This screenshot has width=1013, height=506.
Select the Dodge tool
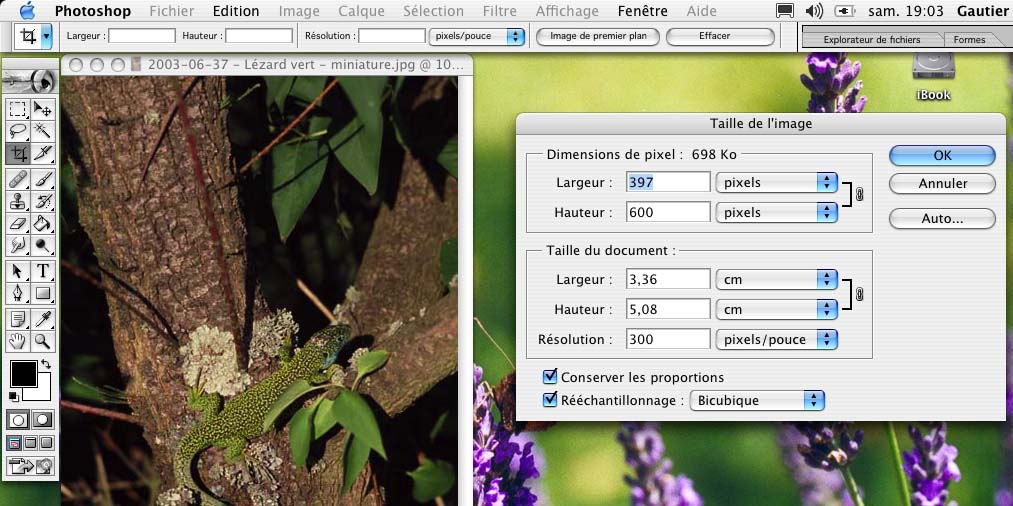click(43, 245)
